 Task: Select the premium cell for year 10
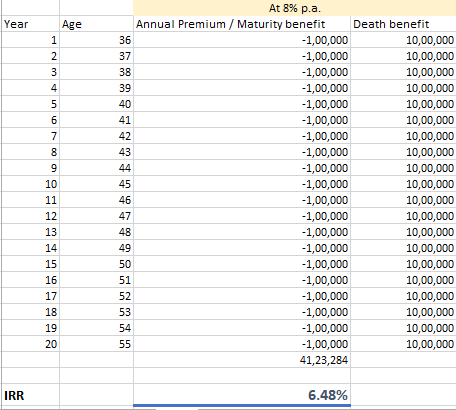click(x=242, y=184)
